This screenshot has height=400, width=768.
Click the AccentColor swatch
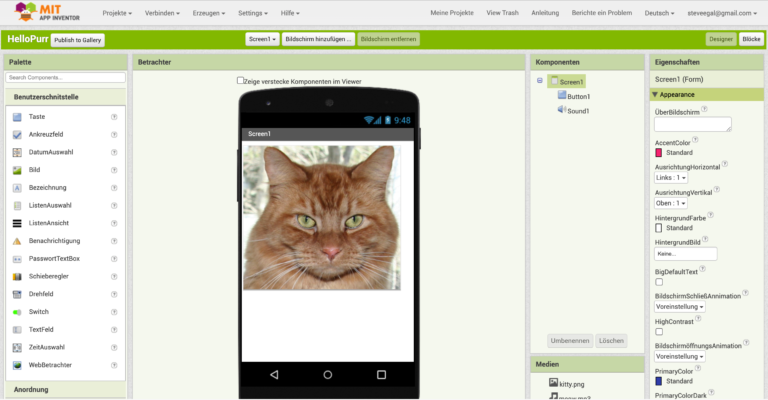(x=659, y=153)
